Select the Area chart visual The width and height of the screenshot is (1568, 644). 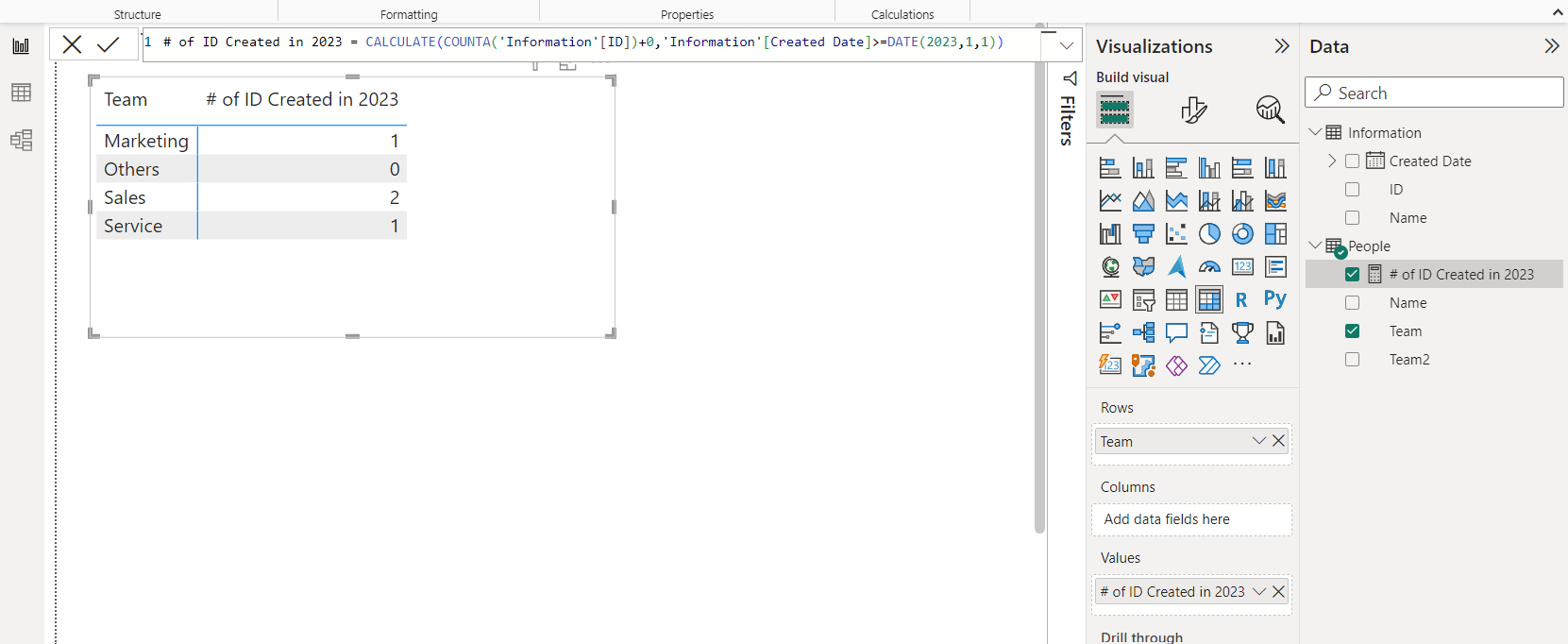click(x=1143, y=201)
